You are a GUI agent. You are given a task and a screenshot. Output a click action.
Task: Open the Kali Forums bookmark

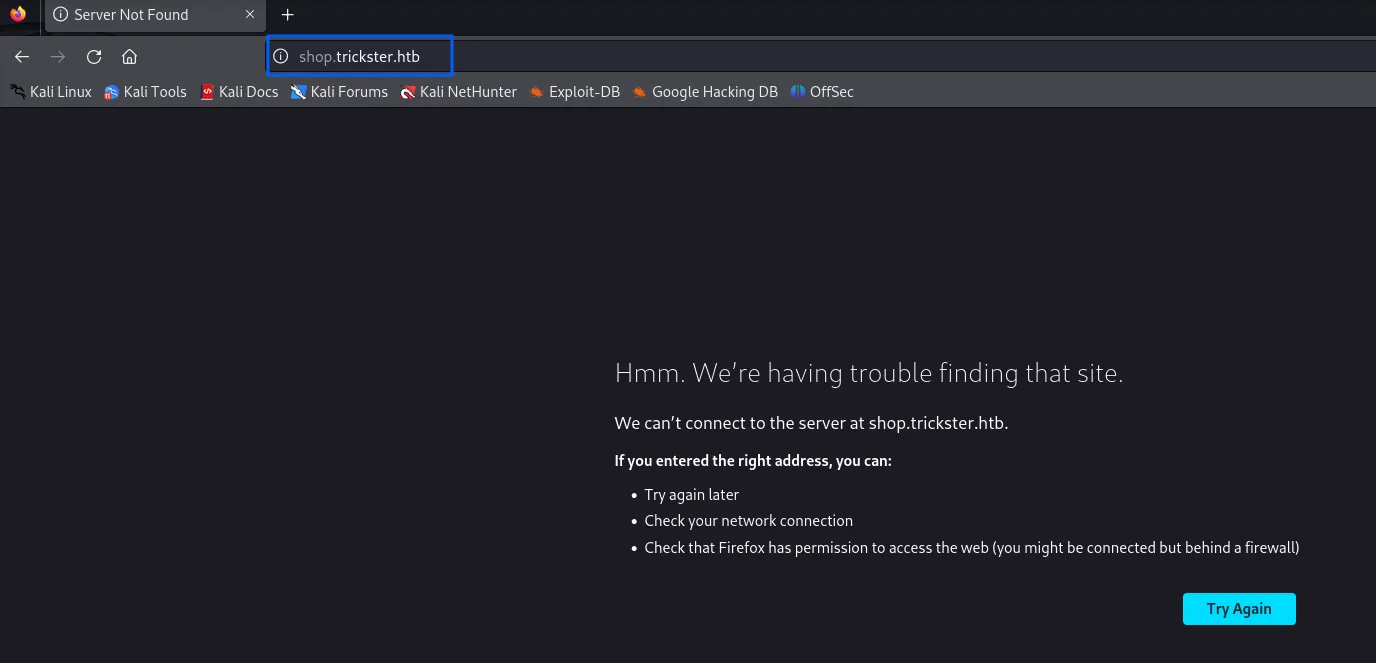tap(339, 92)
